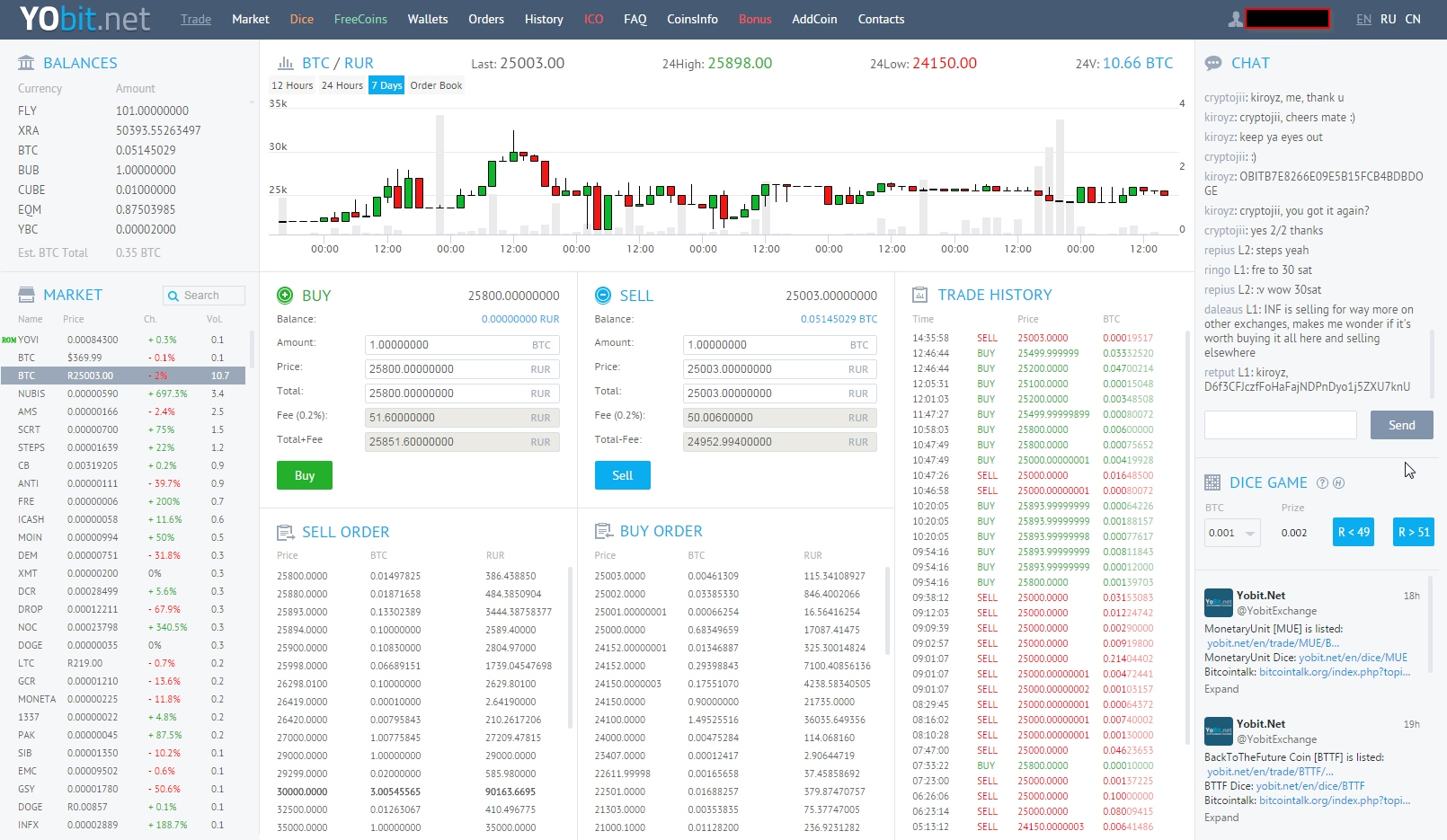Click the YobitExchange avatar on MUE tweet
1447x840 pixels.
tap(1218, 603)
